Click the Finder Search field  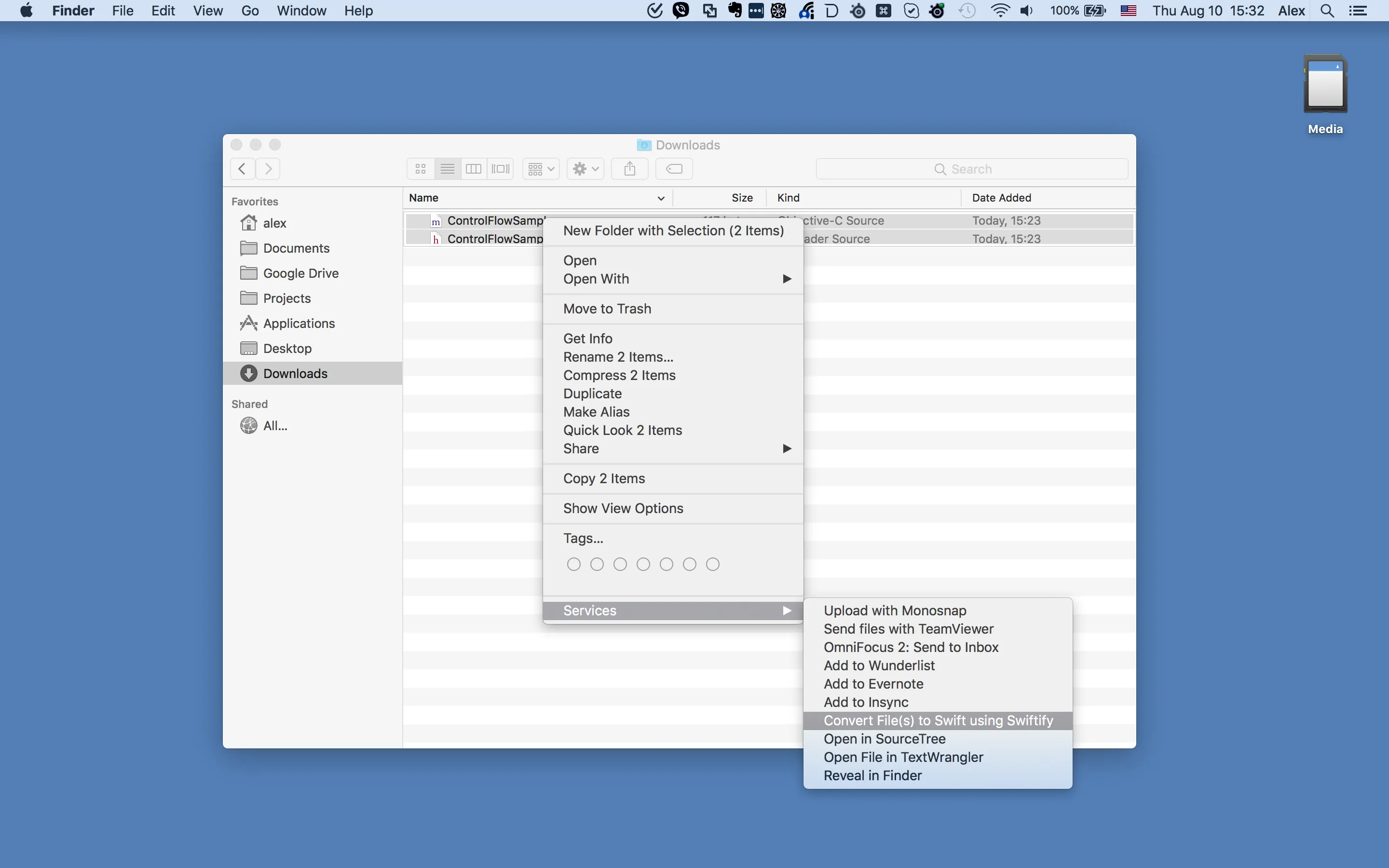click(971, 169)
